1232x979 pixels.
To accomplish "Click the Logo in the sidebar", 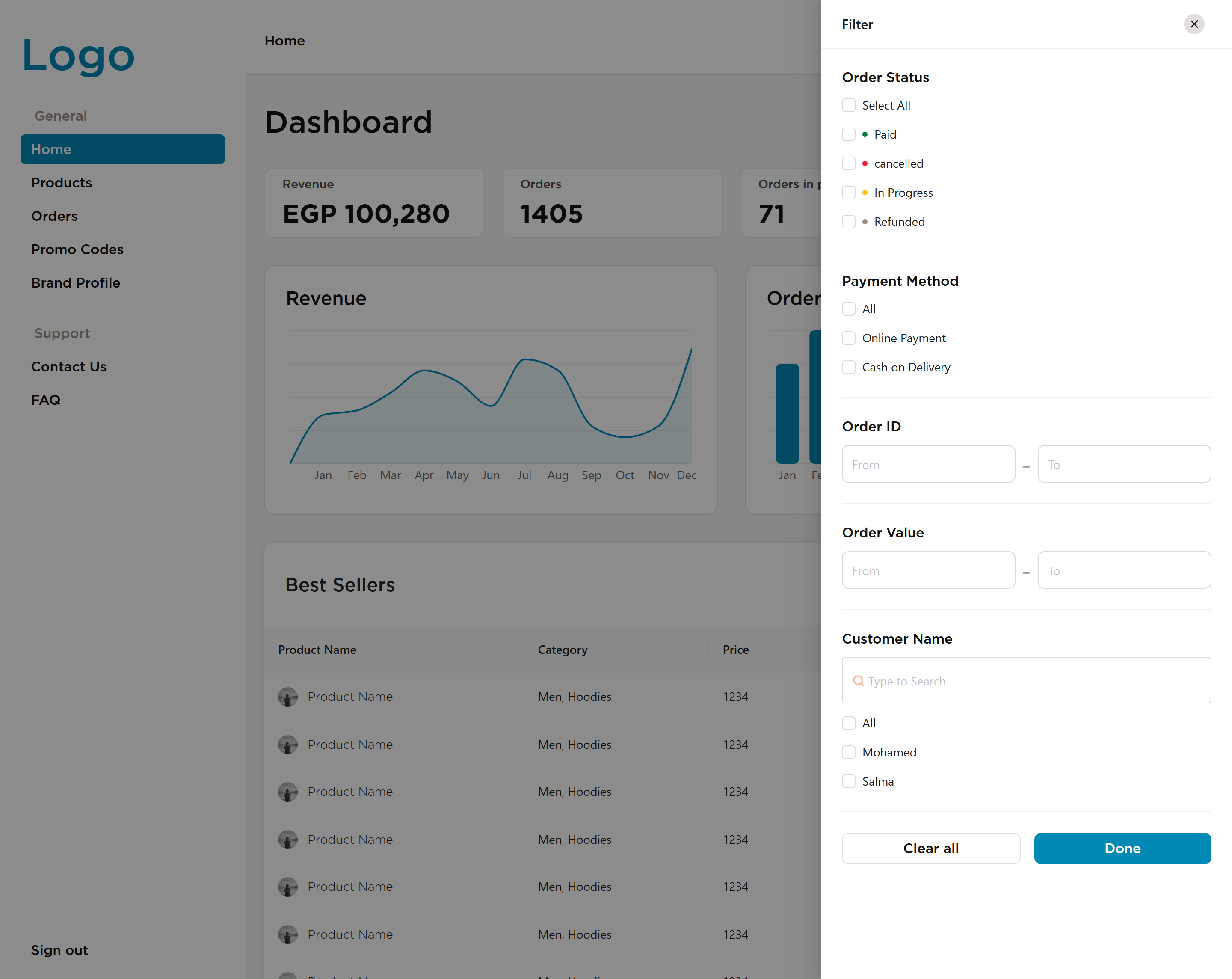I will point(78,56).
